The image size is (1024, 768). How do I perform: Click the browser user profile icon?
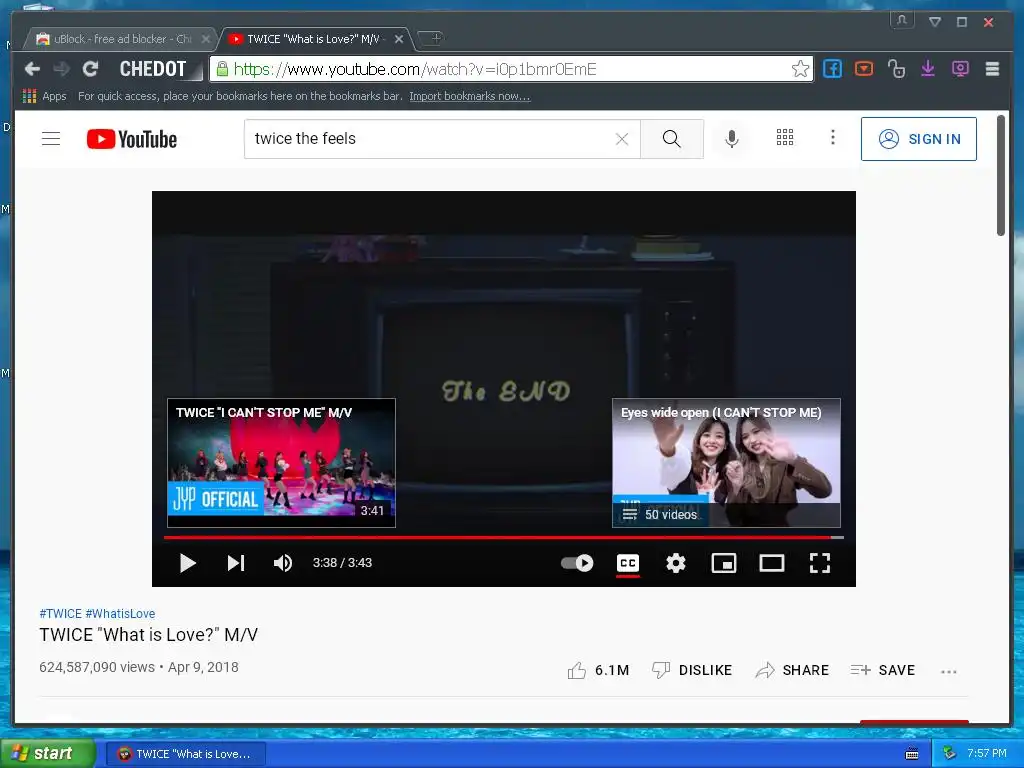tap(902, 20)
